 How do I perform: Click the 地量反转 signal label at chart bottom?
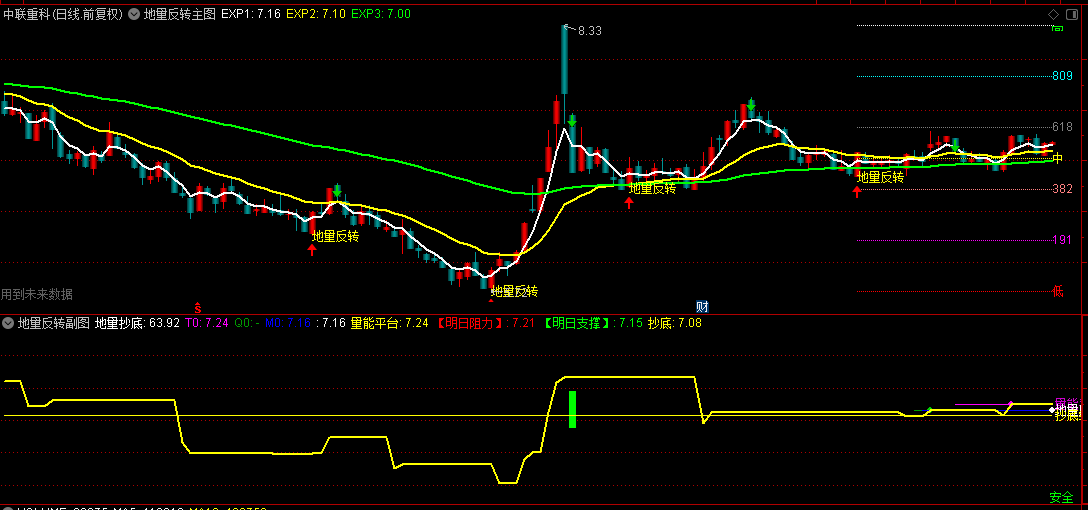(514, 291)
